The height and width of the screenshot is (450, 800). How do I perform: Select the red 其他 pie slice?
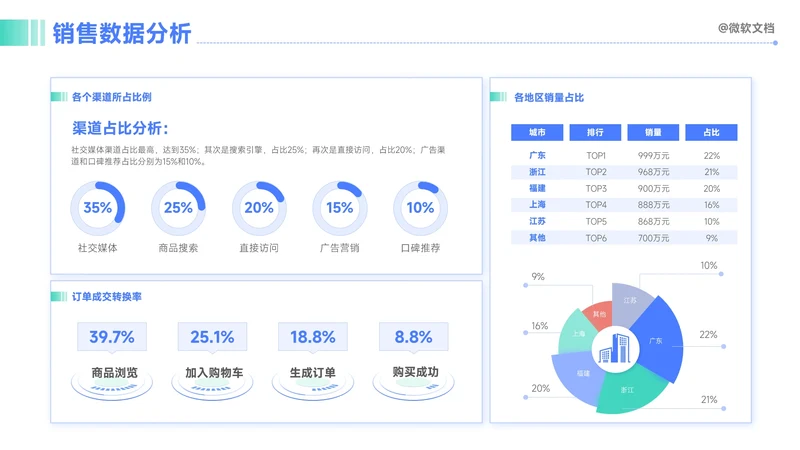pos(598,314)
